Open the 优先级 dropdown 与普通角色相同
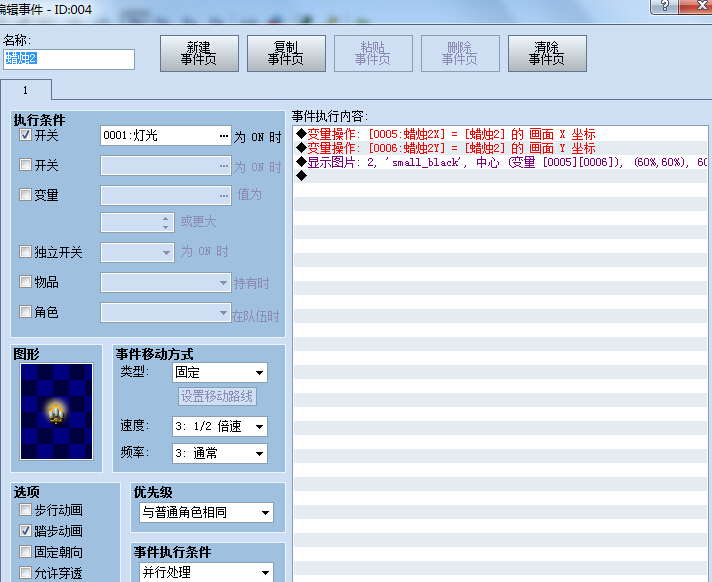The height and width of the screenshot is (582, 712). coord(206,513)
